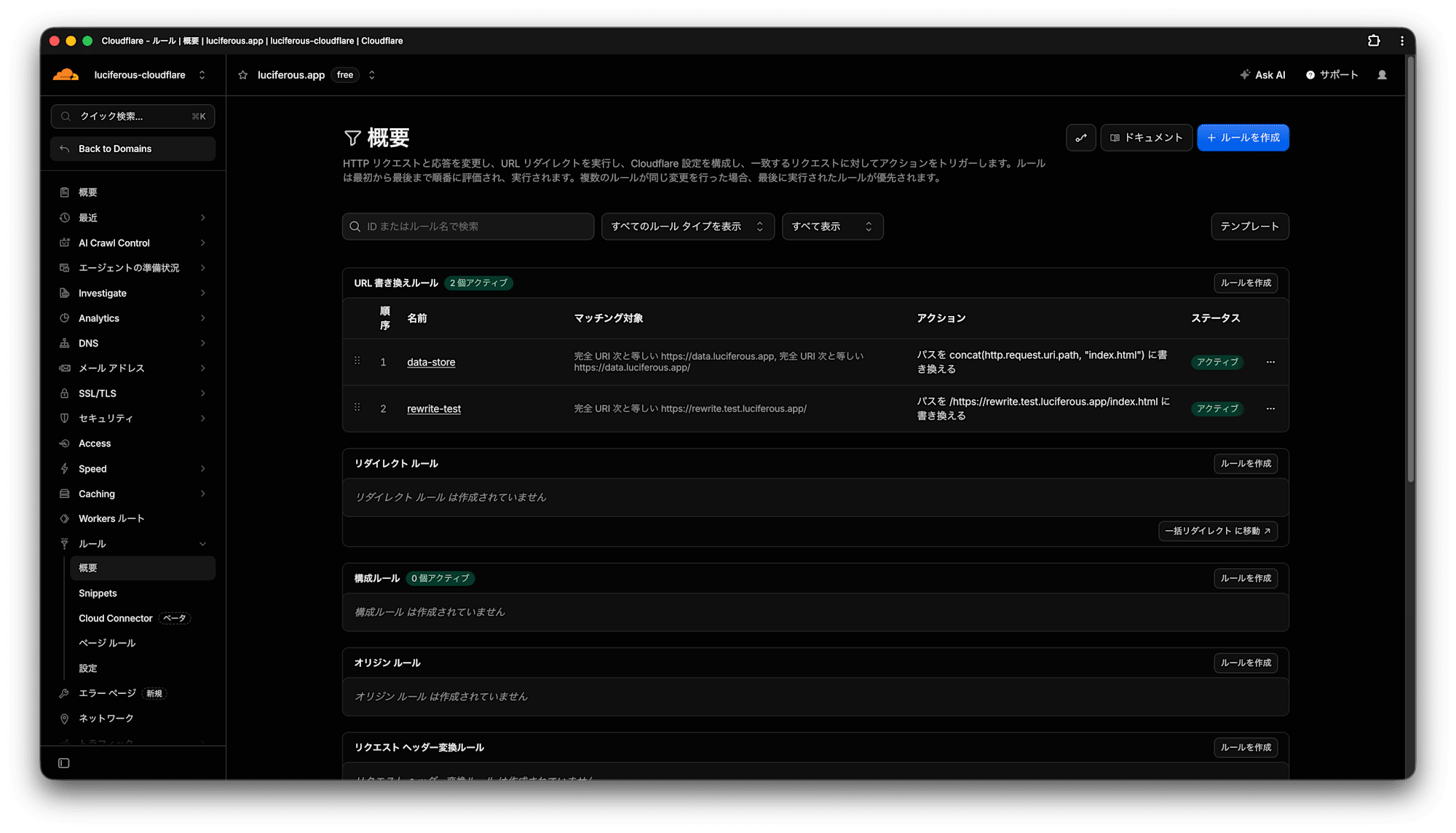Open the rewrite-test rule link
Image resolution: width=1456 pixels, height=833 pixels.
click(434, 408)
